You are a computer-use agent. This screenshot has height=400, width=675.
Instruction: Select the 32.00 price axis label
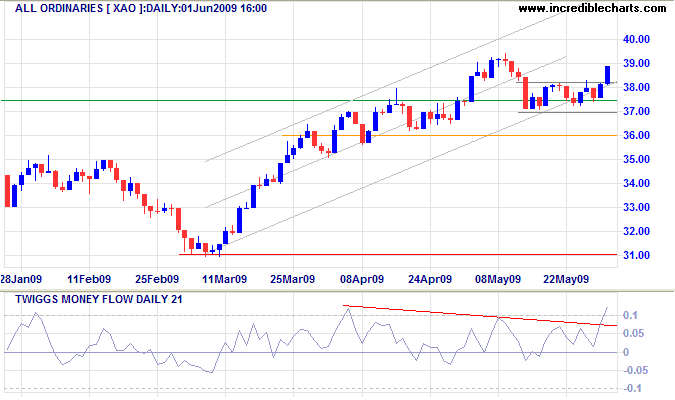pyautogui.click(x=636, y=231)
